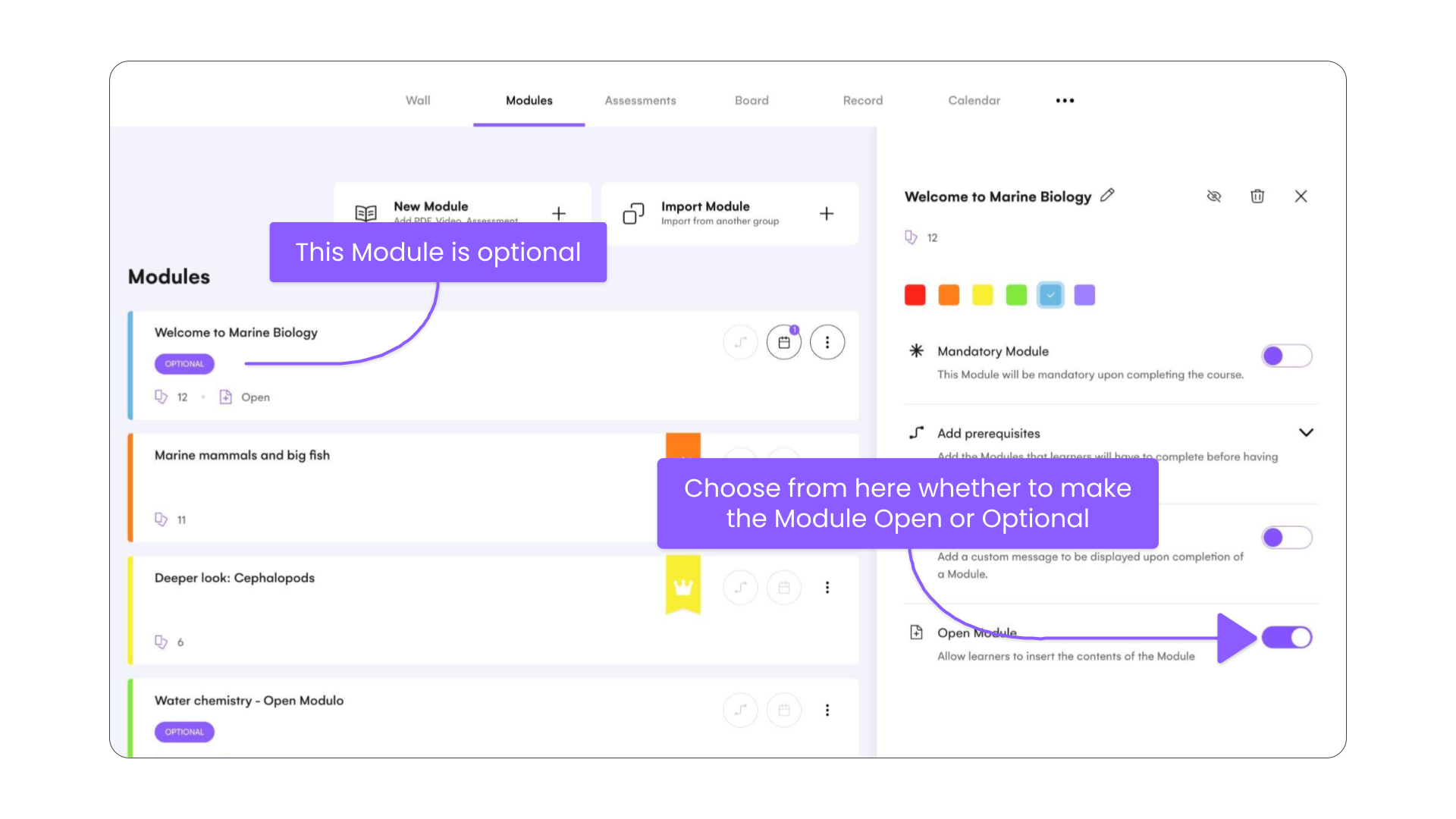Expand the Add prerequisites chevron

(x=1306, y=432)
